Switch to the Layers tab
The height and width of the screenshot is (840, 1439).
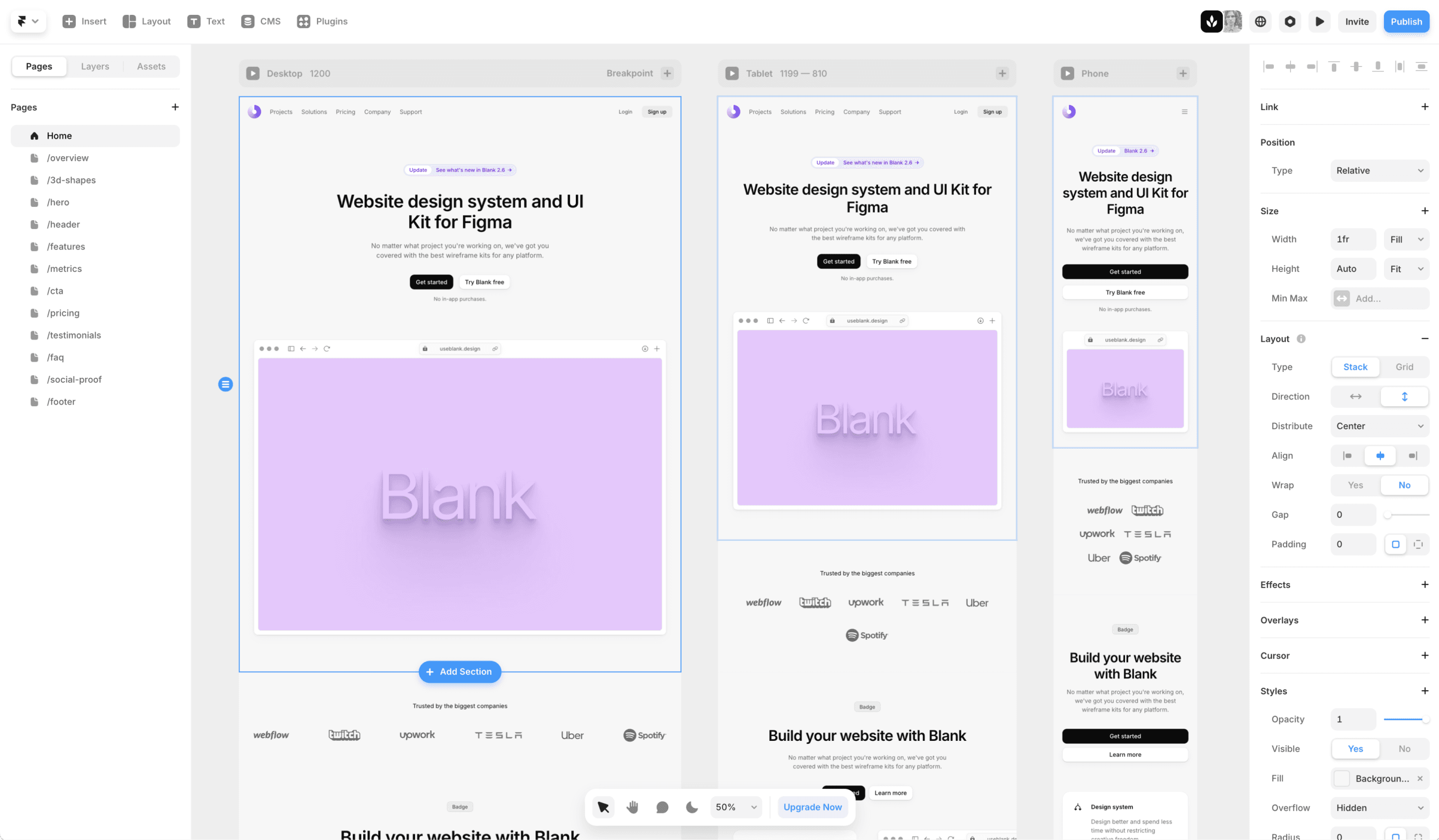click(x=95, y=66)
